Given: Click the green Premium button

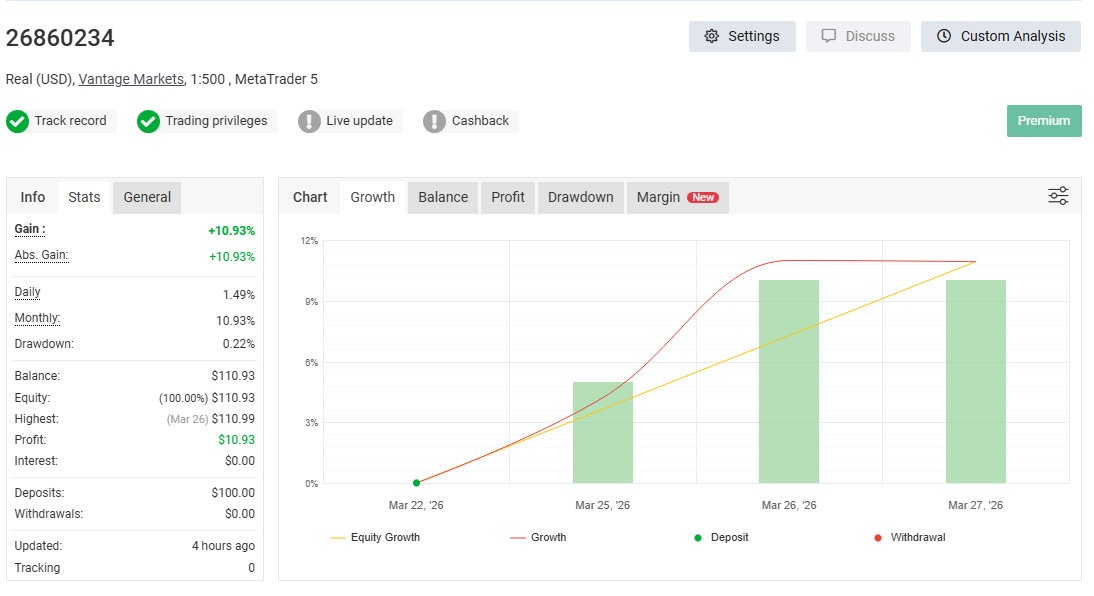Looking at the screenshot, I should click(1043, 121).
